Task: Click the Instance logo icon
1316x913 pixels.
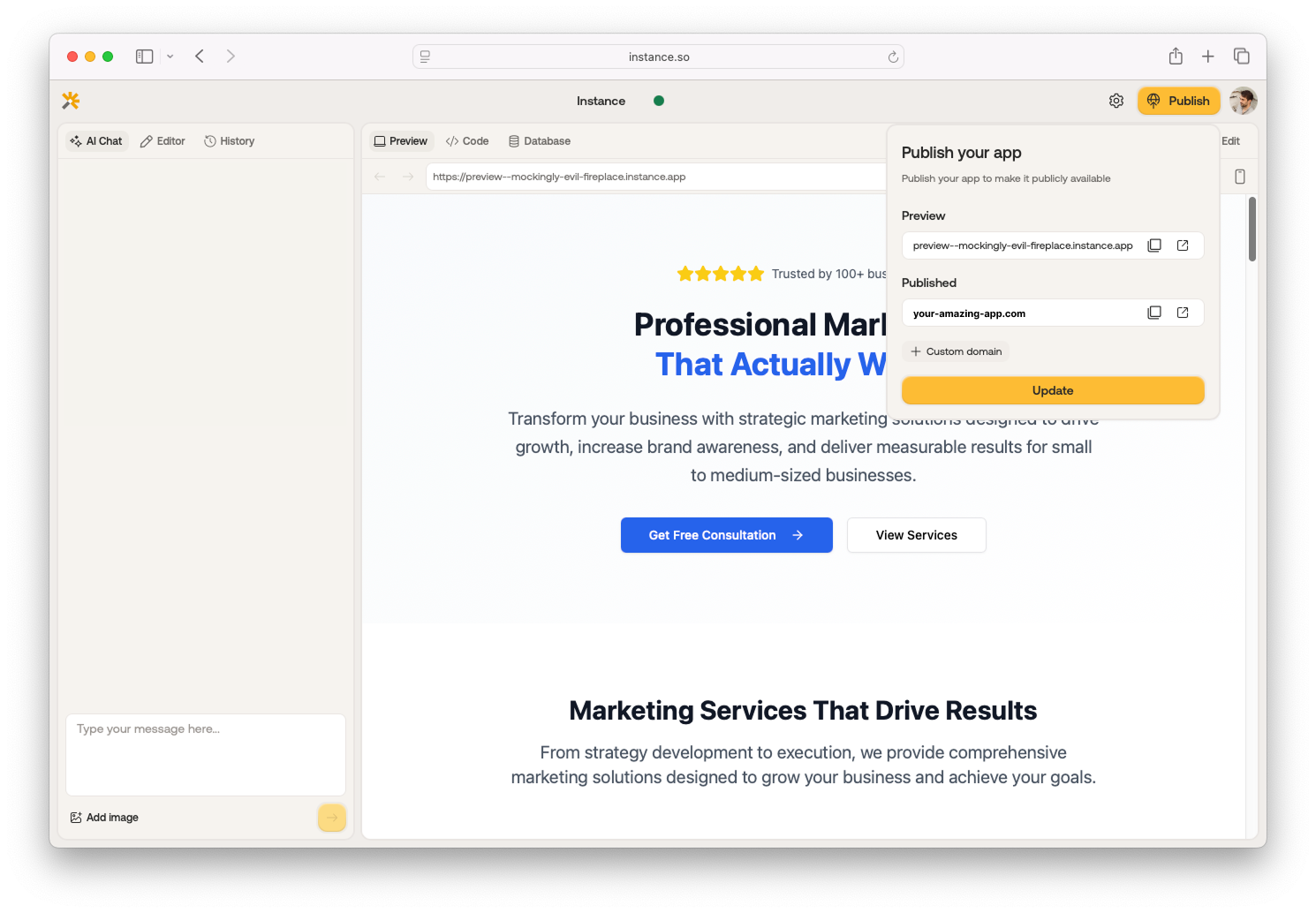Action: click(71, 101)
